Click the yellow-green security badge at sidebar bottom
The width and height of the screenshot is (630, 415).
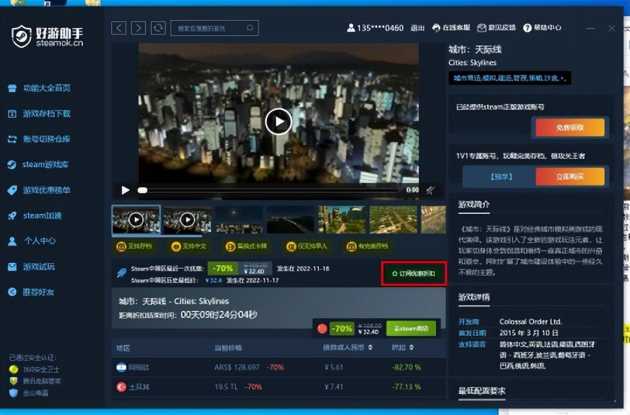coord(13,369)
